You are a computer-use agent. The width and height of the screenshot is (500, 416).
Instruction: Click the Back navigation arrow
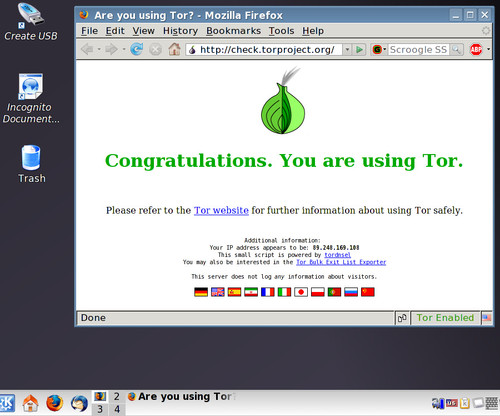pyautogui.click(x=87, y=49)
